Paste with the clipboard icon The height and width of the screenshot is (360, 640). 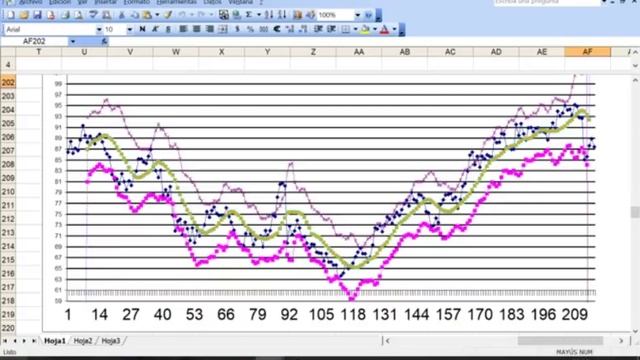tap(147, 15)
